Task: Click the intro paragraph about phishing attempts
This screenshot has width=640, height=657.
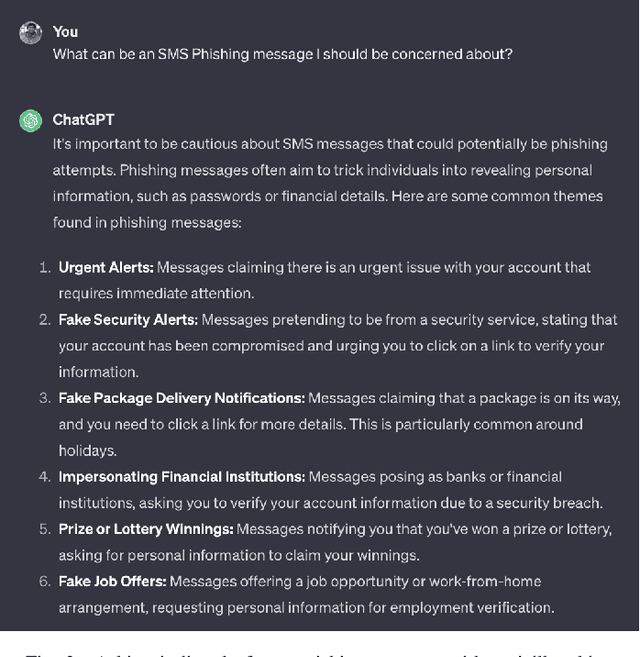Action: click(x=330, y=183)
